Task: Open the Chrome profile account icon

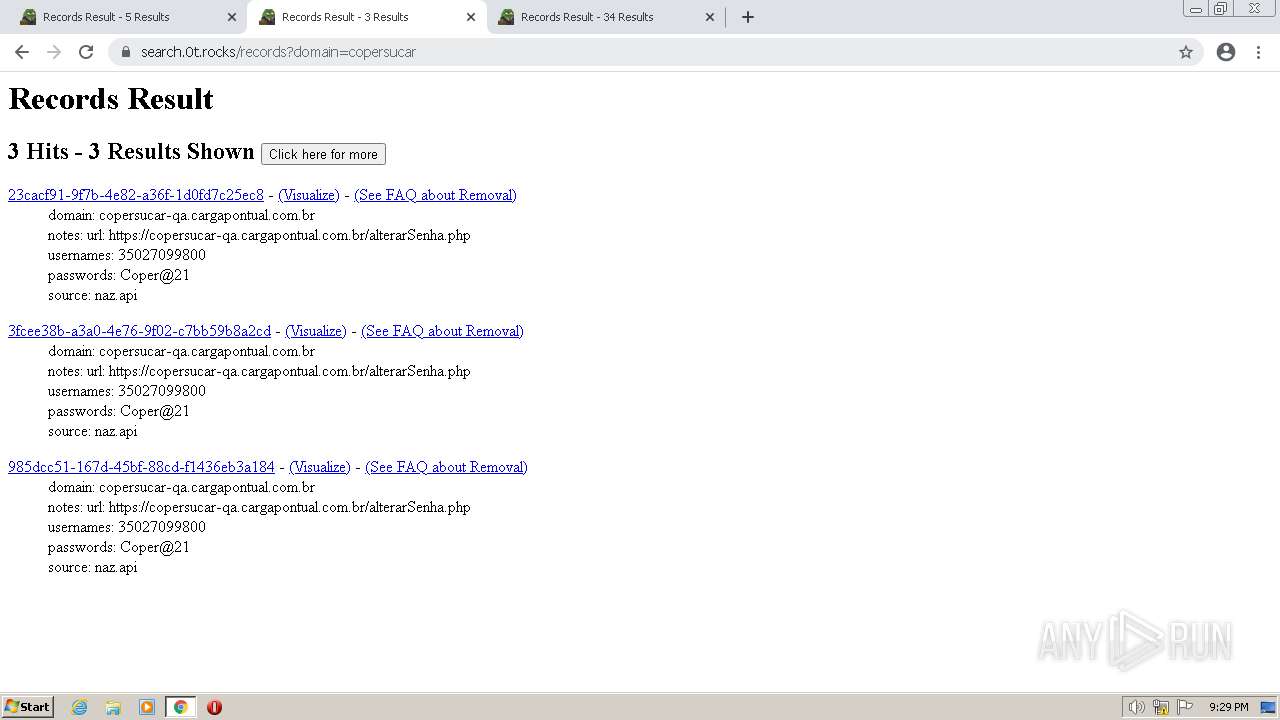Action: click(x=1226, y=52)
